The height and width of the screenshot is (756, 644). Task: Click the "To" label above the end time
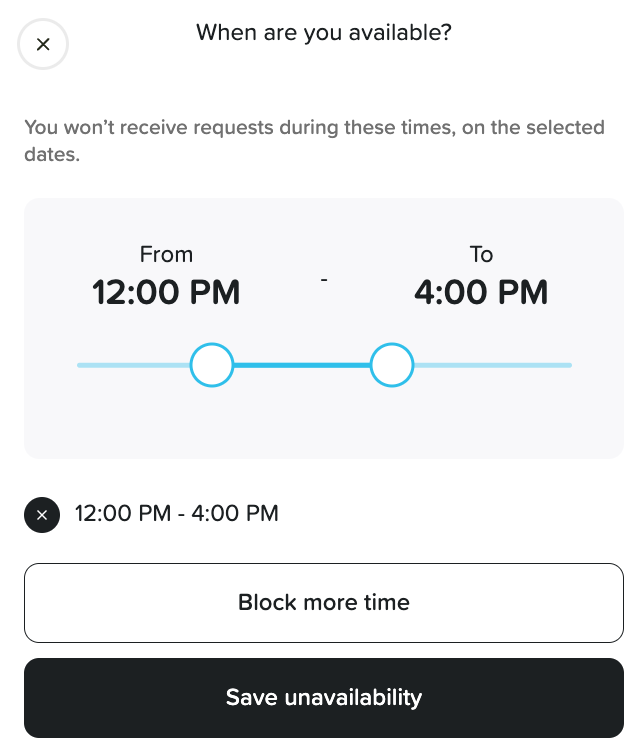(x=481, y=254)
